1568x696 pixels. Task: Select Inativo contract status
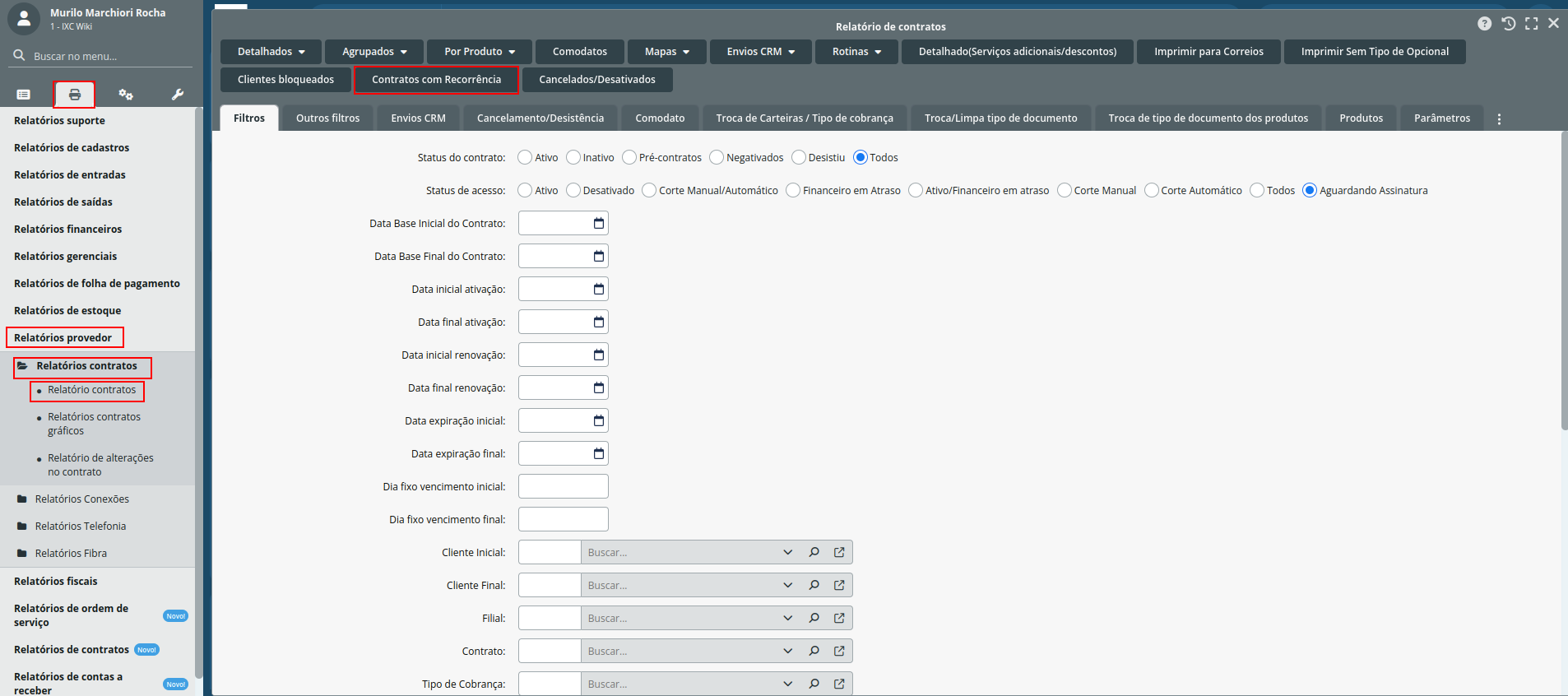click(573, 157)
